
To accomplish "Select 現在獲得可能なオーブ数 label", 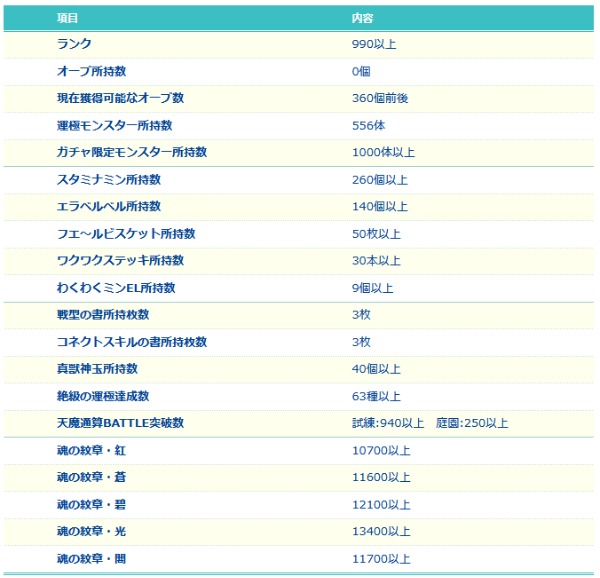I will click(121, 98).
